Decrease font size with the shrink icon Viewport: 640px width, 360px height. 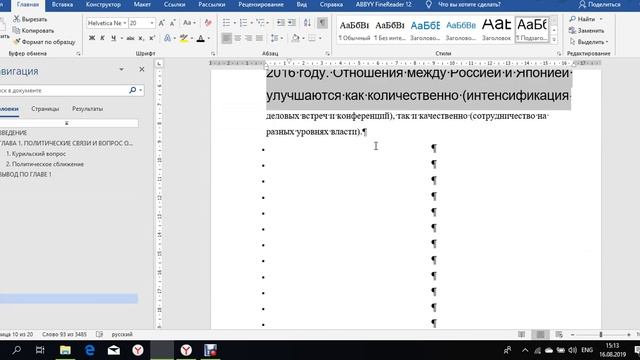[173, 23]
